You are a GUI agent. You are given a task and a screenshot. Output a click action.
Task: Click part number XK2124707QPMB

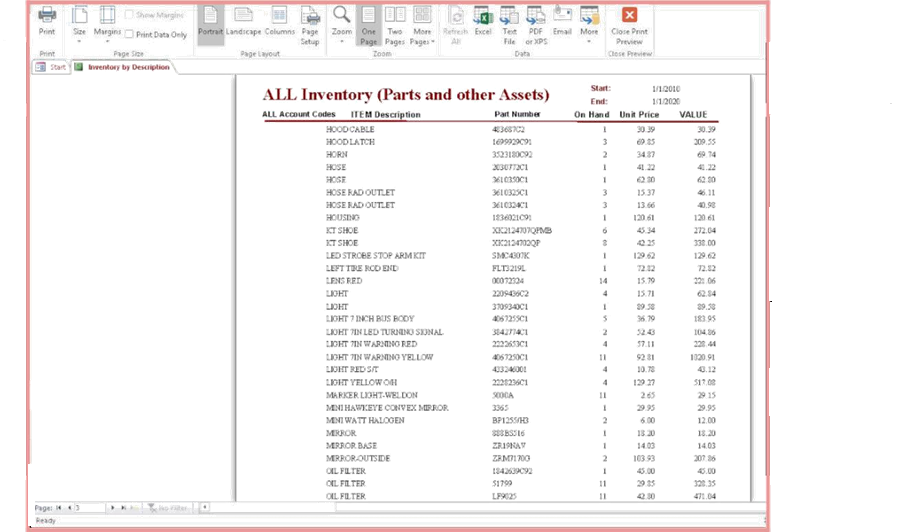tap(522, 231)
